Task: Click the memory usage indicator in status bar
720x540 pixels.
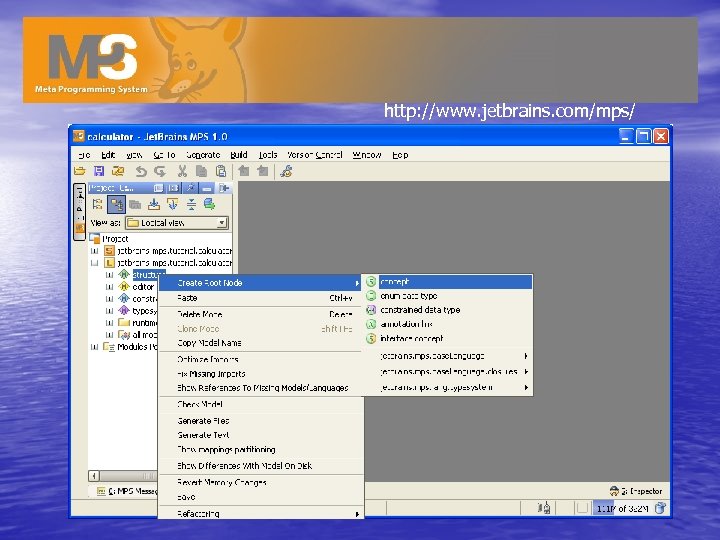Action: point(622,508)
